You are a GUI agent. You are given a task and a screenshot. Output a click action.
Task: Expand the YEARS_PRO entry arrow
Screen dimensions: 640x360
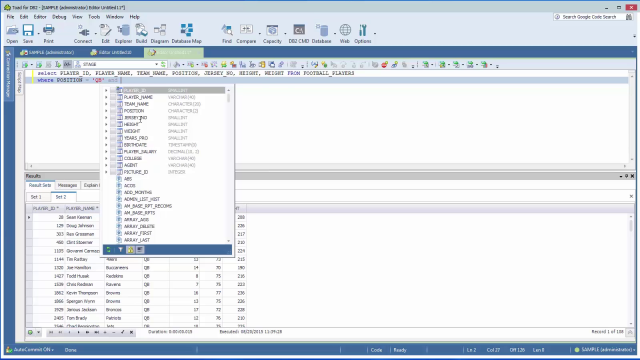click(106, 138)
